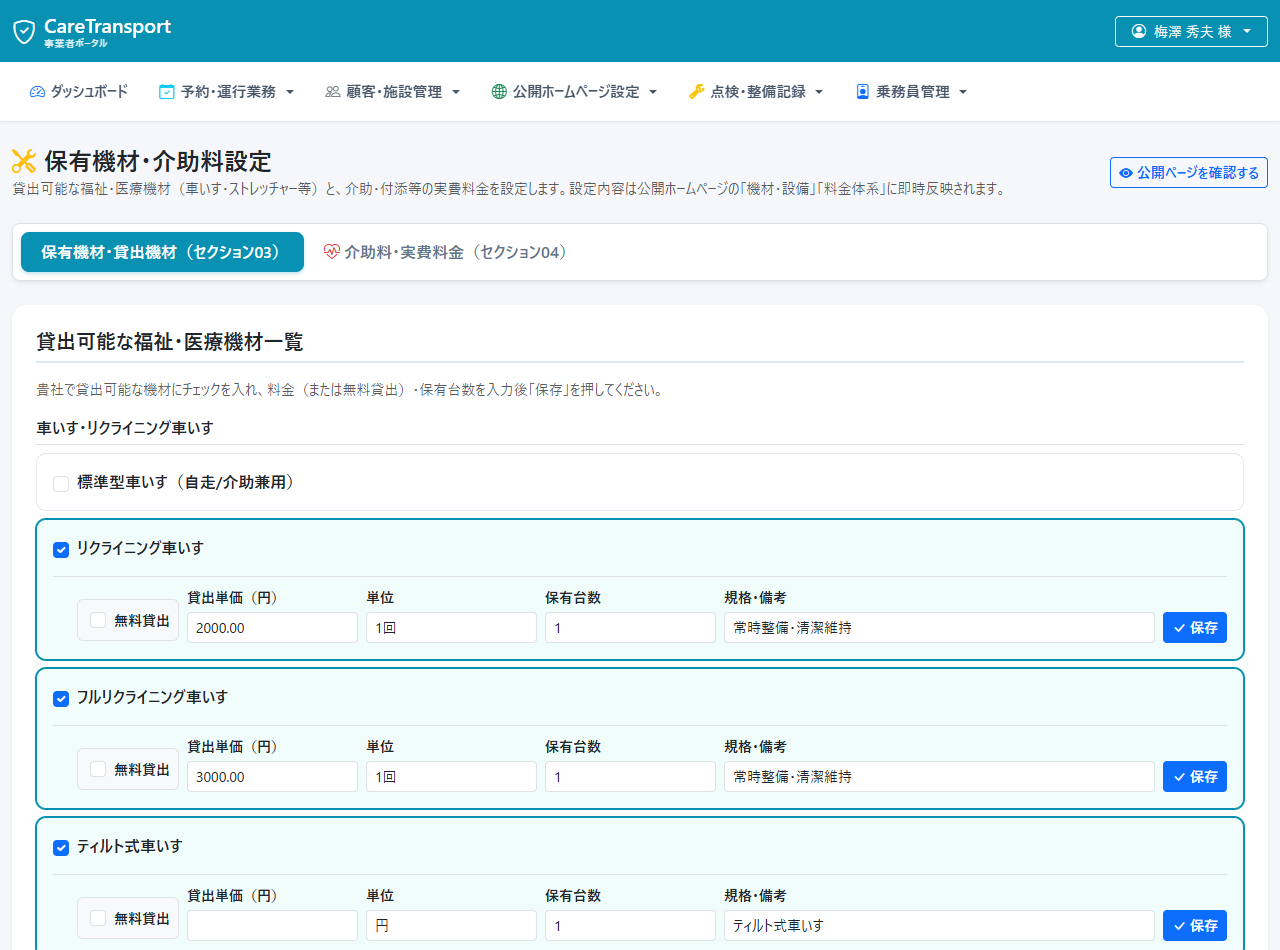This screenshot has width=1280, height=950.
Task: Click the 保有台数 field for リクライニング車いす
Action: [x=630, y=628]
